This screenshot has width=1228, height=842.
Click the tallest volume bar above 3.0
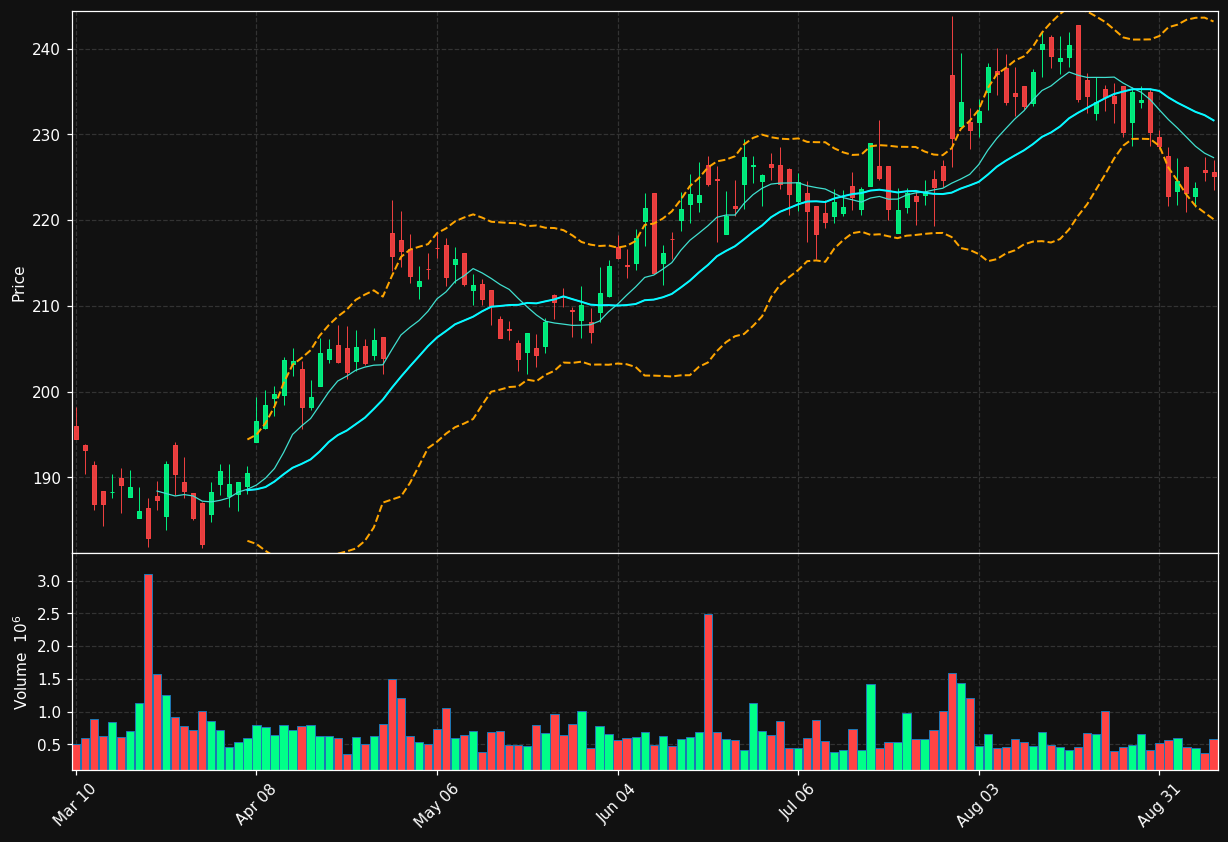tap(148, 672)
